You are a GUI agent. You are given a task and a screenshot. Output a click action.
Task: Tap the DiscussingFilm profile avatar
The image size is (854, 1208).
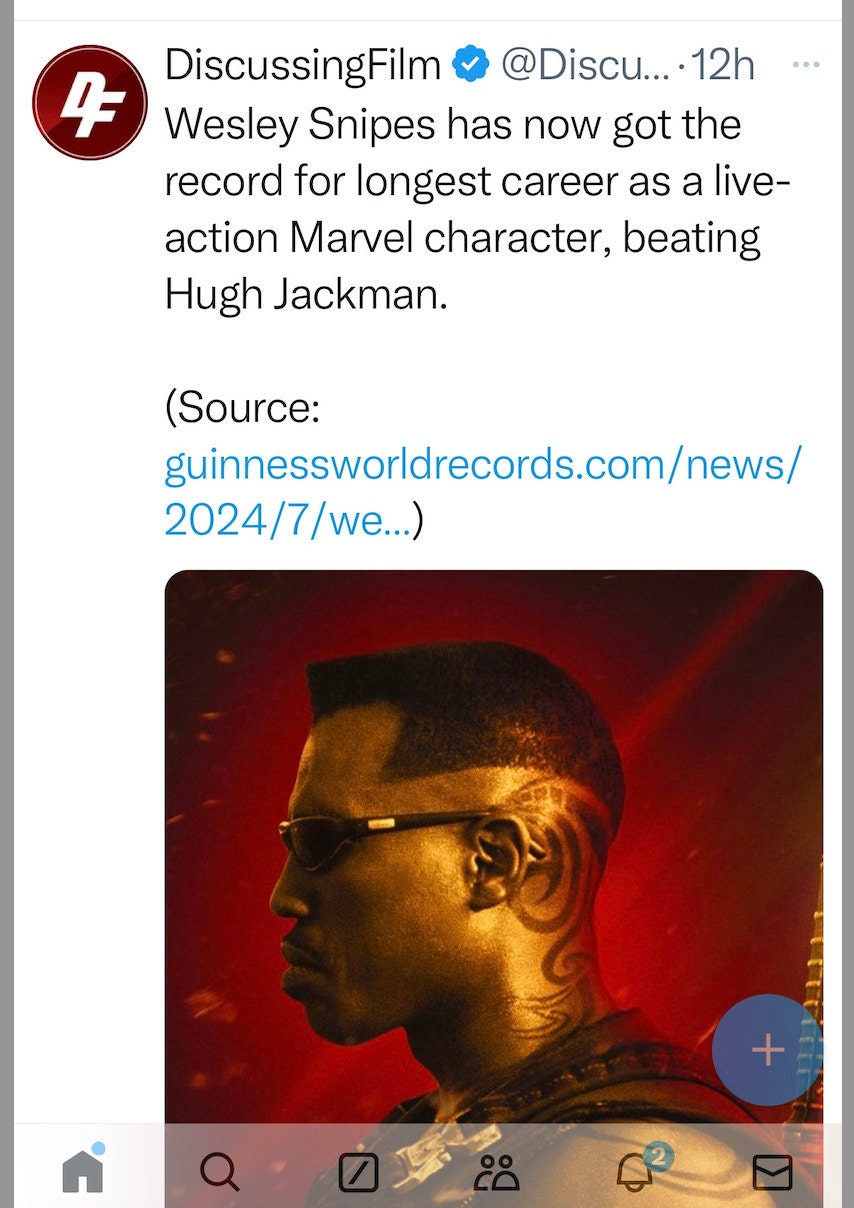coord(90,102)
